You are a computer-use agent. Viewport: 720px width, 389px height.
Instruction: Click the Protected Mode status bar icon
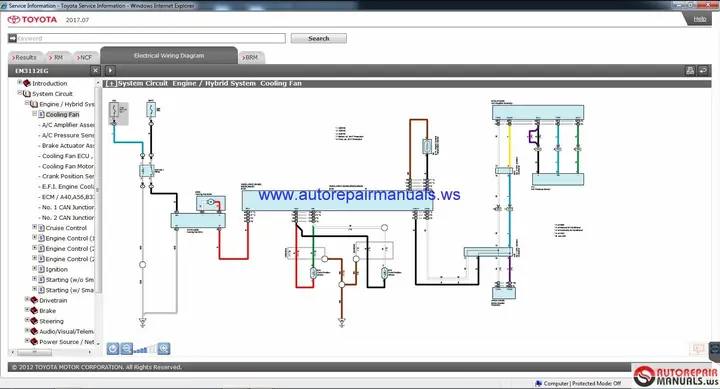[x=538, y=383]
